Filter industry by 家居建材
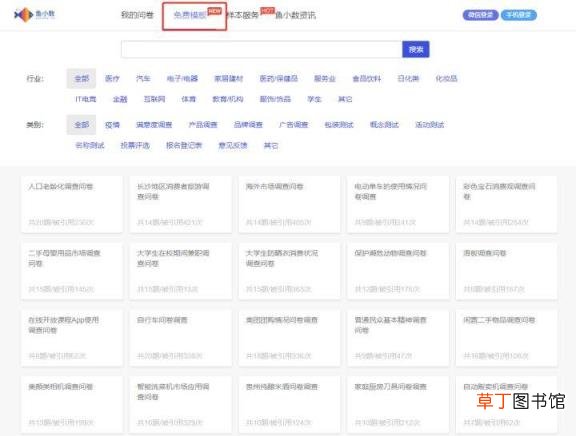The image size is (576, 436). tap(228, 79)
